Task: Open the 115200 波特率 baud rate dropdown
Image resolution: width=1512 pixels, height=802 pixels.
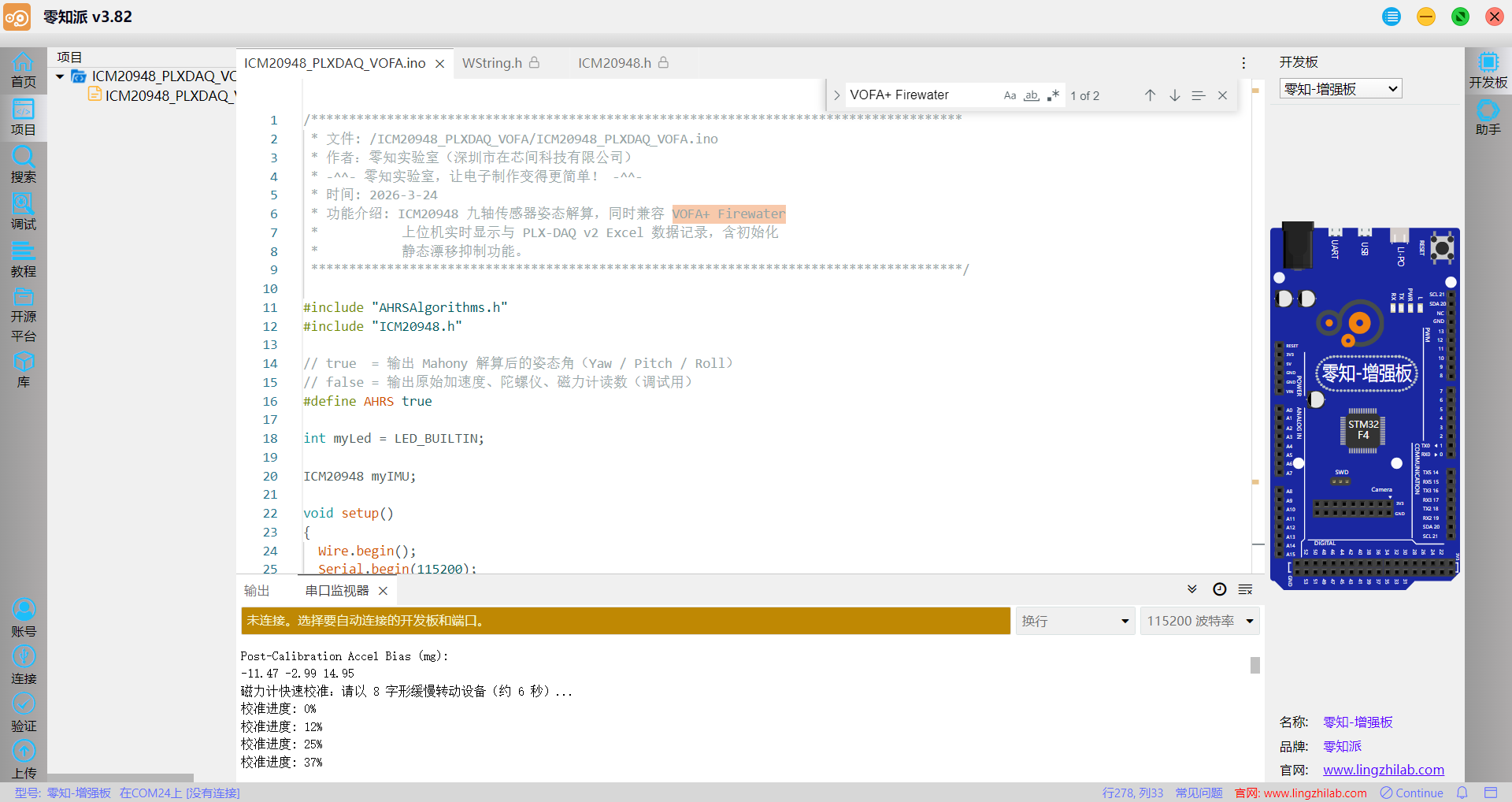Action: pos(1199,621)
